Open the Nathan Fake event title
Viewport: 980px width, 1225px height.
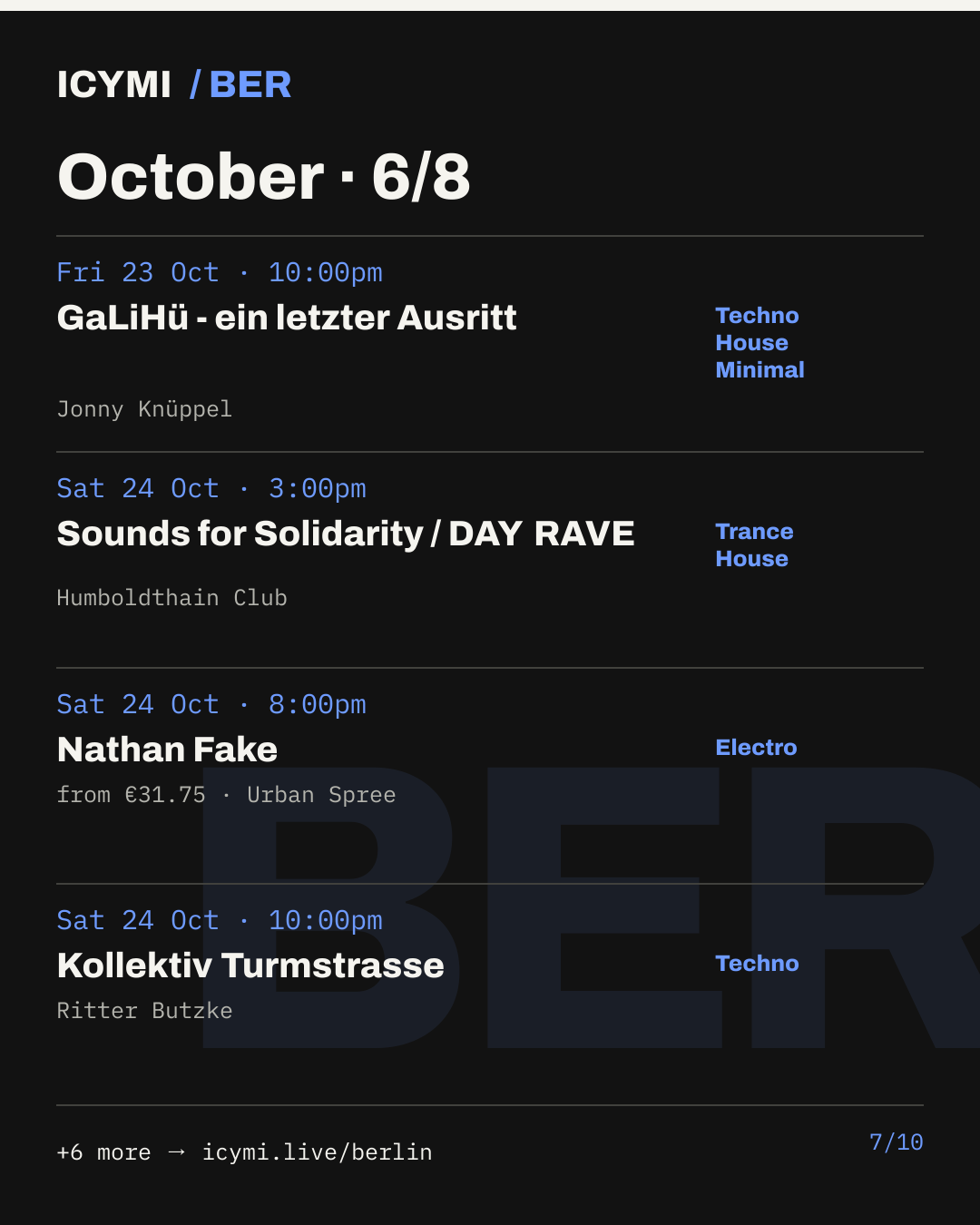[167, 750]
